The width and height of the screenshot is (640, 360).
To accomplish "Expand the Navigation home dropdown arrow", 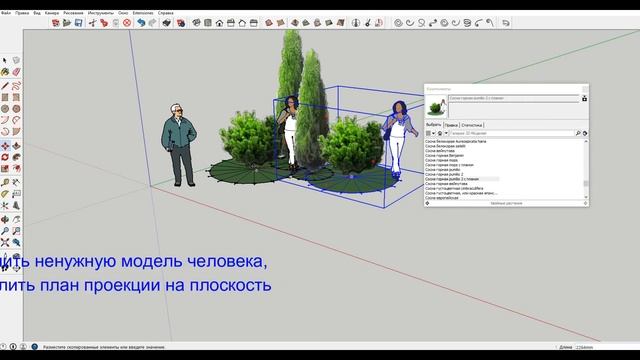I will pyautogui.click(x=446, y=133).
